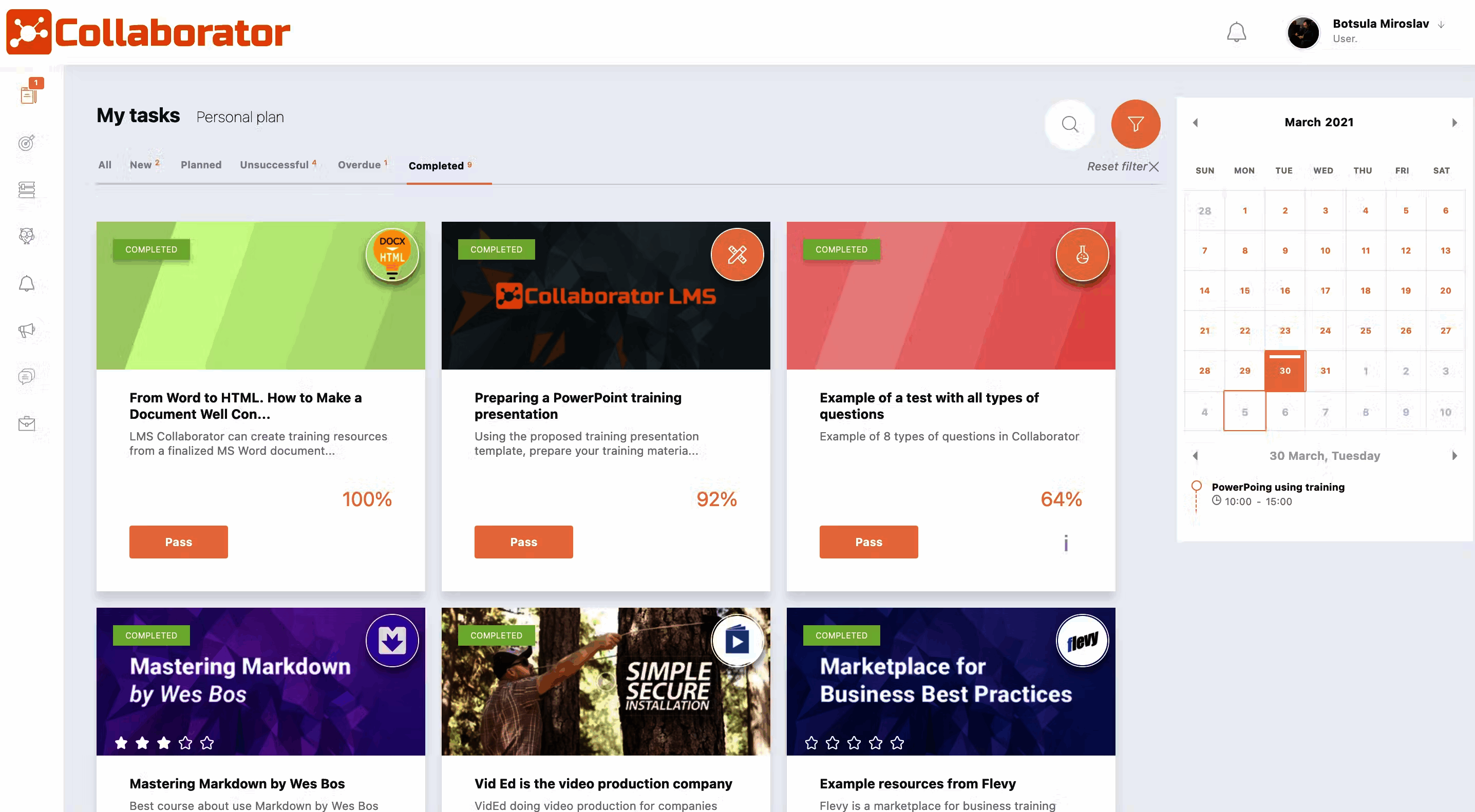Open the tasks notebook icon with badge

point(28,95)
